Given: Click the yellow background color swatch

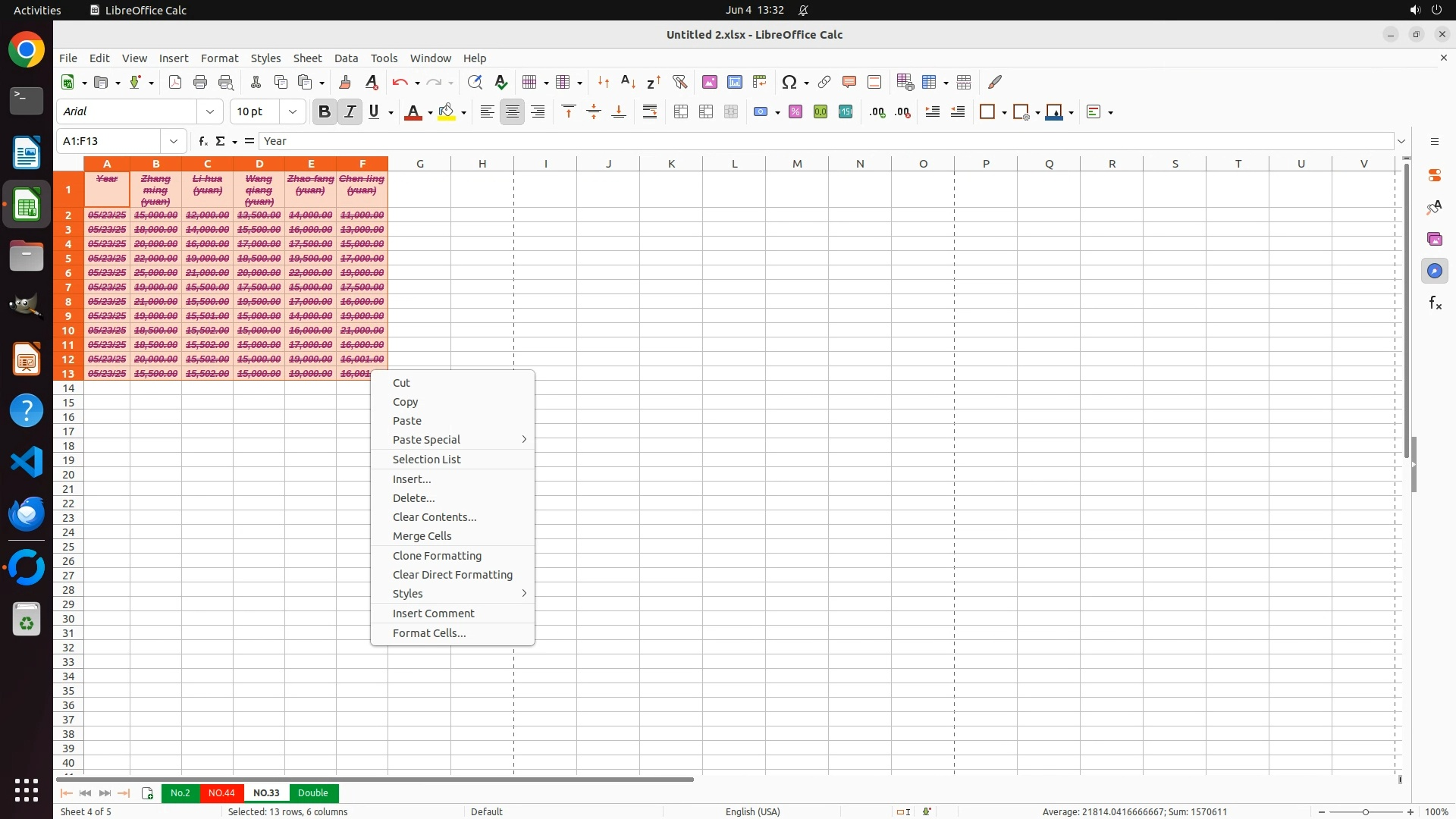Looking at the screenshot, I should pyautogui.click(x=447, y=112).
